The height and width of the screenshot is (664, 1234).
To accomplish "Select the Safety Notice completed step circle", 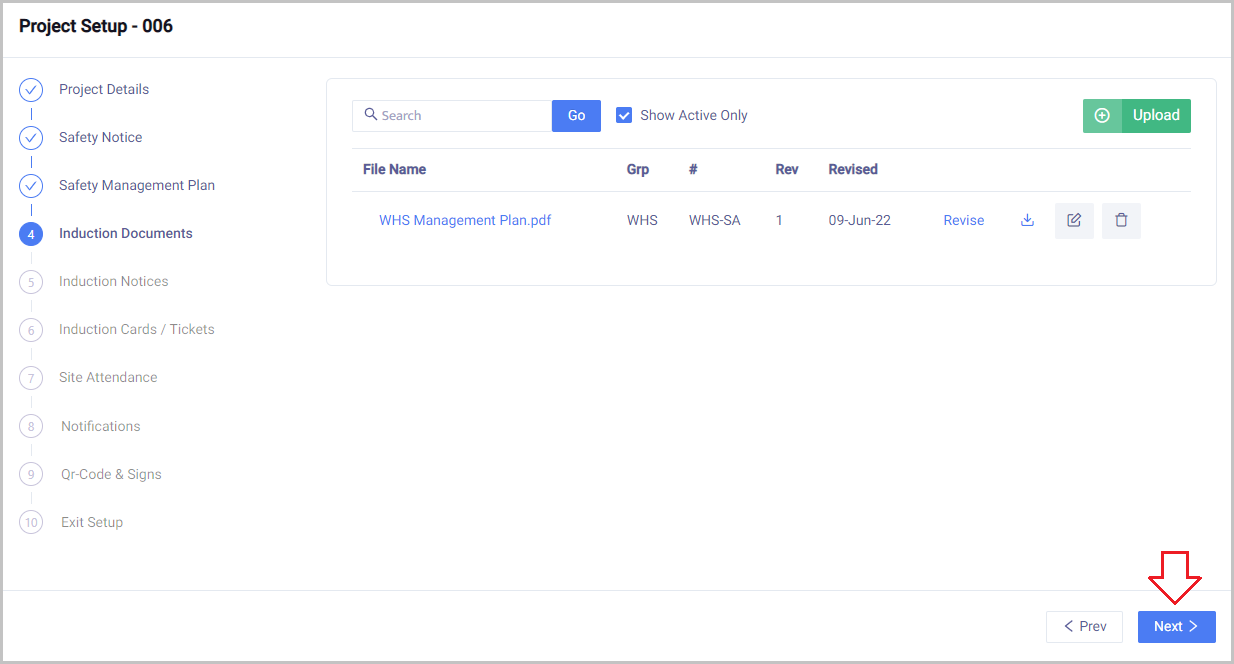I will [x=31, y=138].
